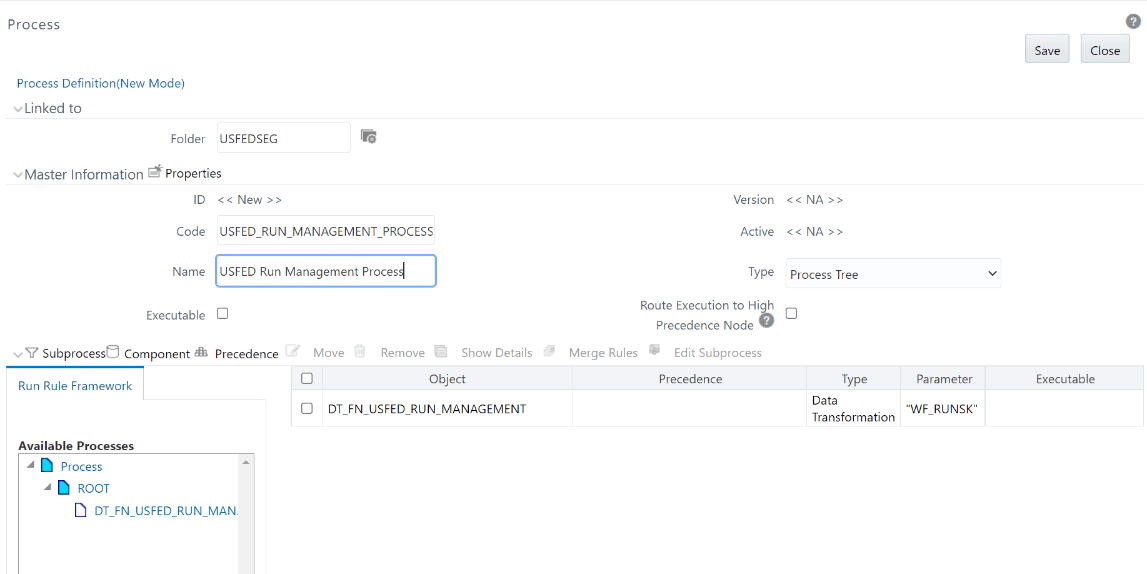This screenshot has width=1147, height=574.
Task: Select the Merge Rules icon
Action: pyautogui.click(x=549, y=352)
